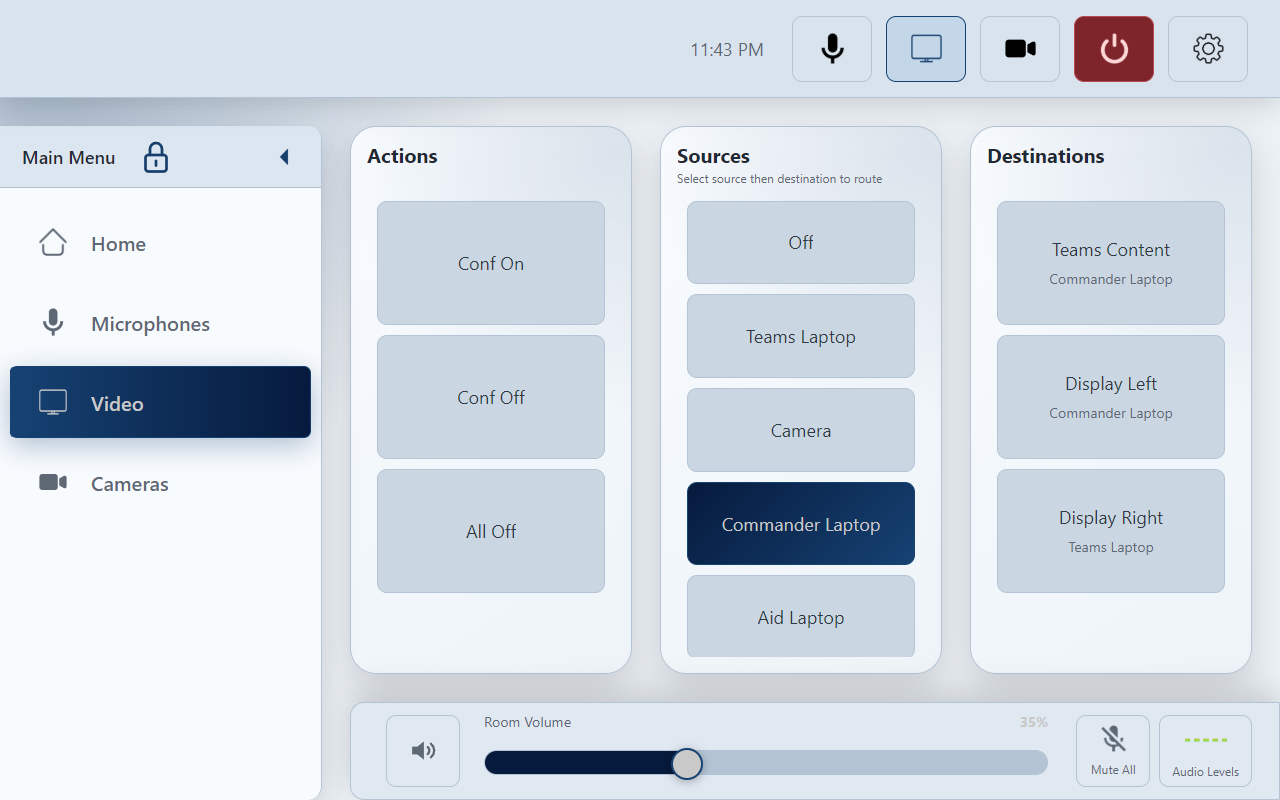Click the Room Volume slider track
Image resolution: width=1280 pixels, height=800 pixels.
[x=766, y=763]
